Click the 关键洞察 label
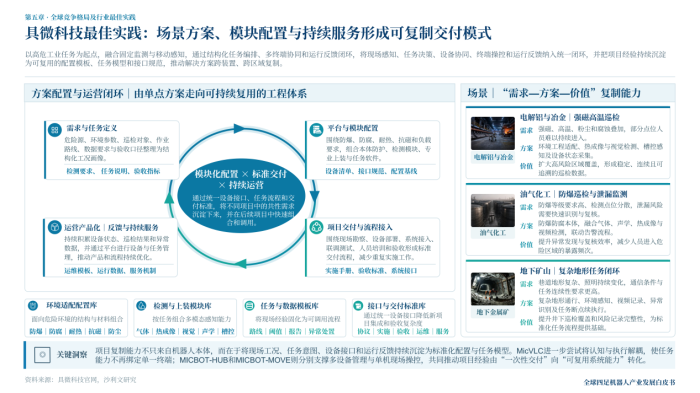Image resolution: width=700 pixels, height=393 pixels. [x=72, y=355]
